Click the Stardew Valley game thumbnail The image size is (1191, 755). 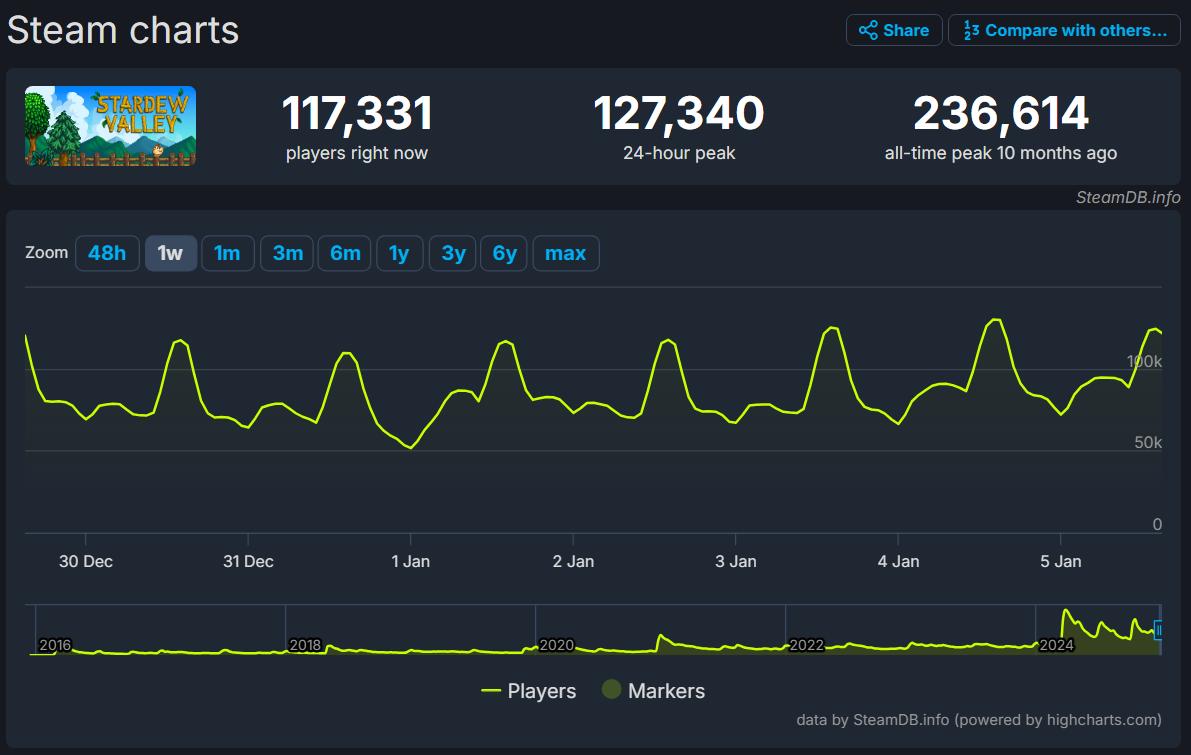pos(110,126)
